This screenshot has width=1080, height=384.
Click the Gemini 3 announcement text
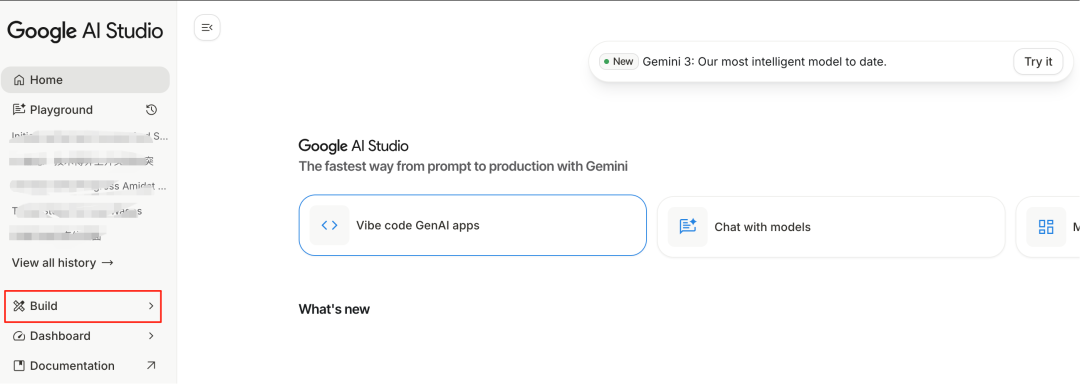coord(765,62)
